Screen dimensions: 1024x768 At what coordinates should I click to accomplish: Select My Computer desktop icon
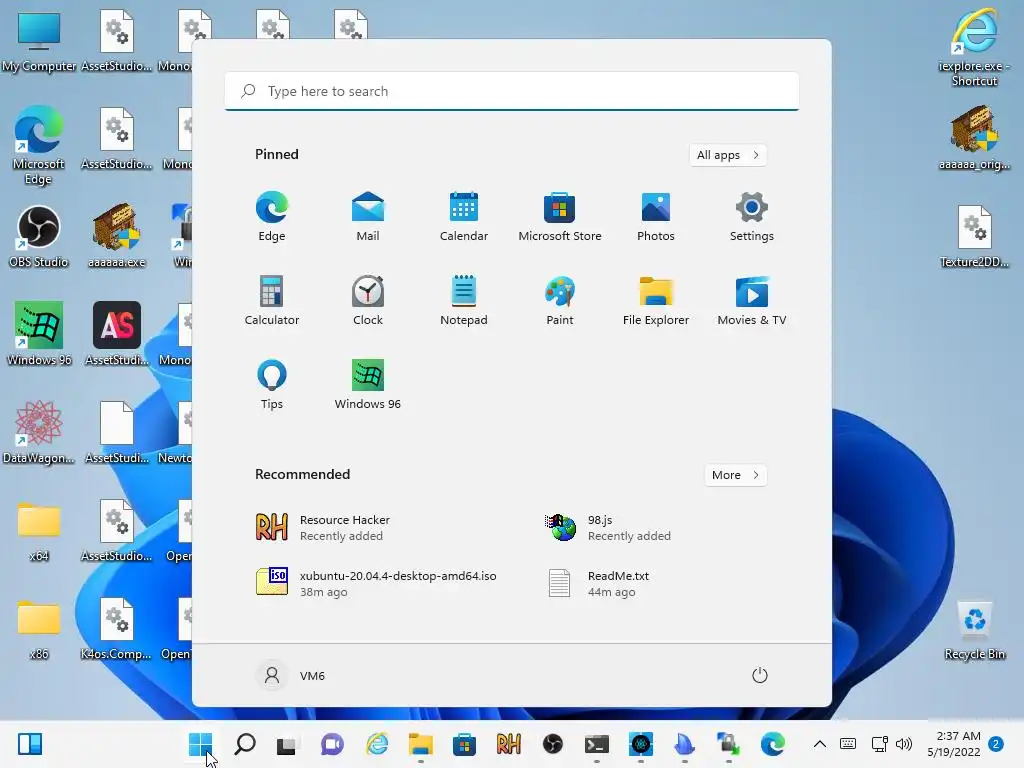coord(39,41)
